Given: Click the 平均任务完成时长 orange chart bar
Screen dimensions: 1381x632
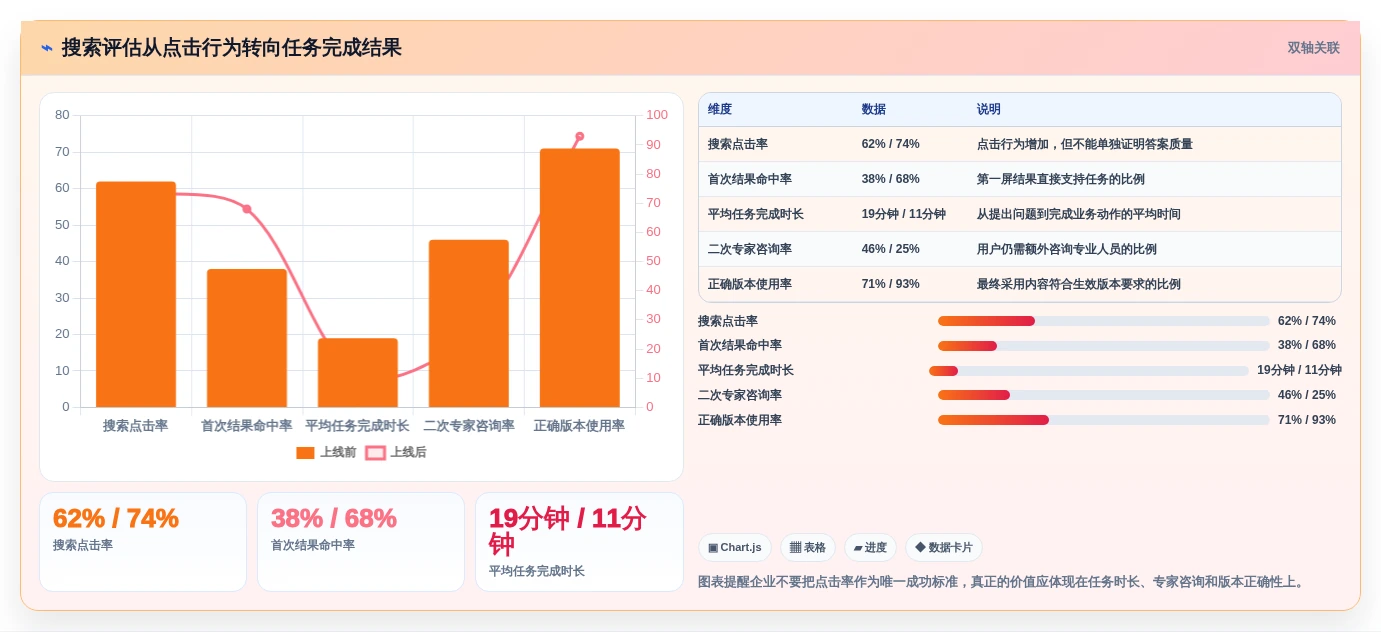Looking at the screenshot, I should tap(358, 373).
